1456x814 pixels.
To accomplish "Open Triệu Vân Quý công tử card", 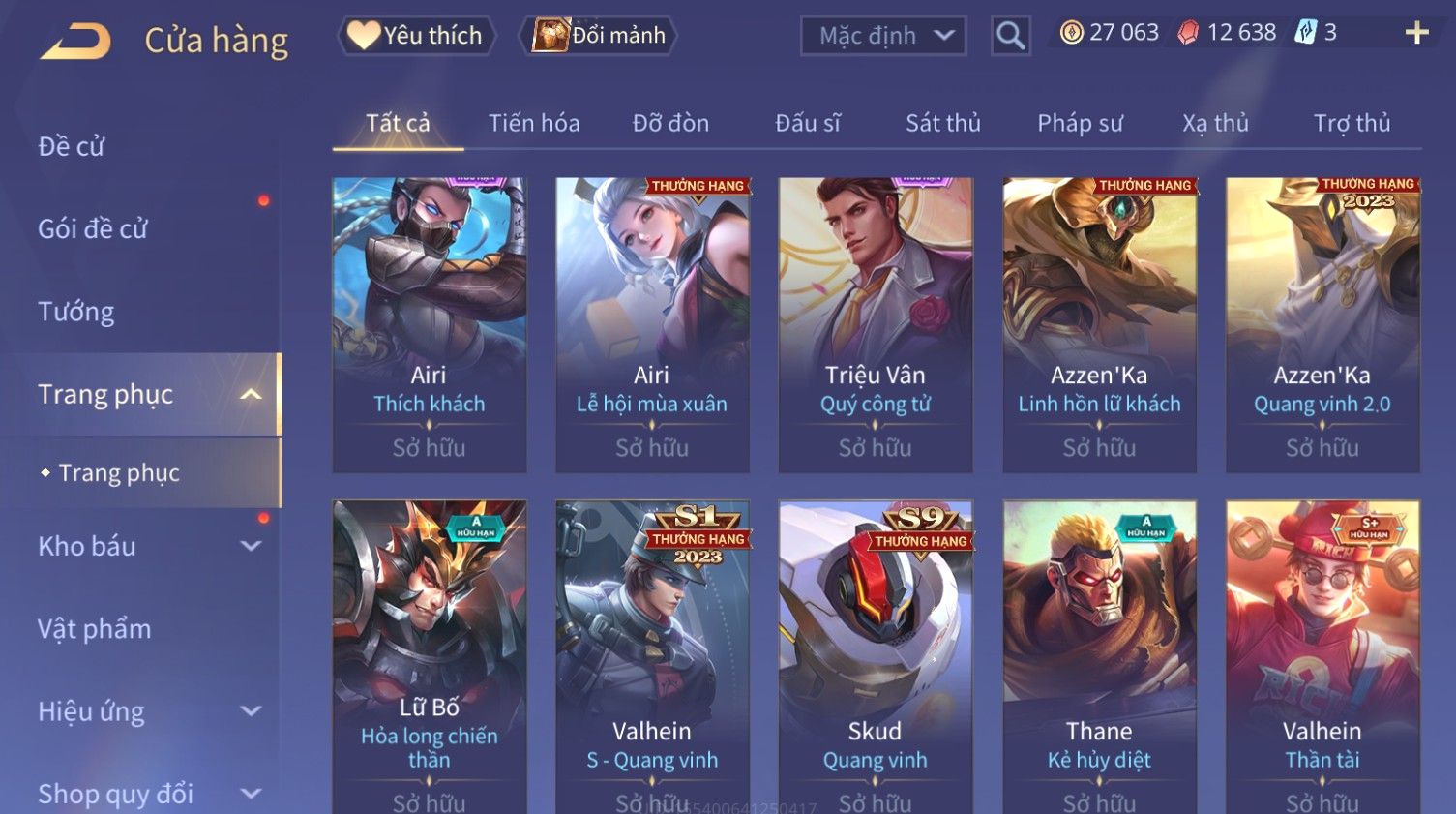I will (876, 325).
